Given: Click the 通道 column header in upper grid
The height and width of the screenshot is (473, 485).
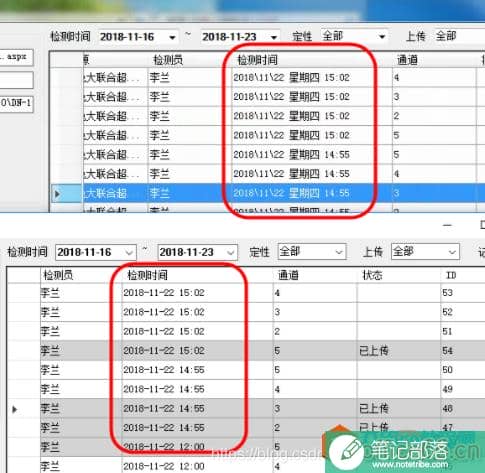Looking at the screenshot, I should (x=407, y=60).
